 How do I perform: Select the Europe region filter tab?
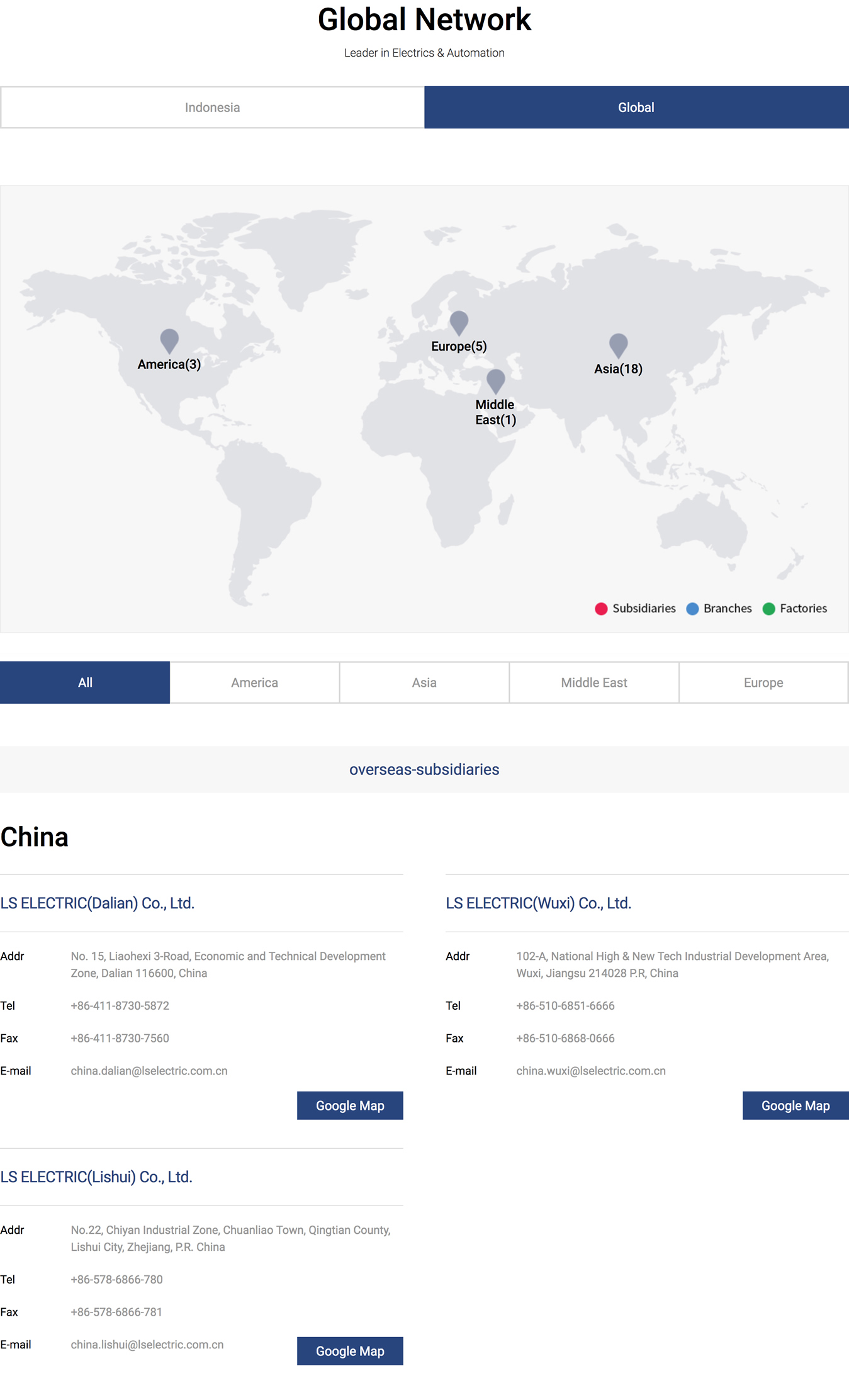(763, 682)
